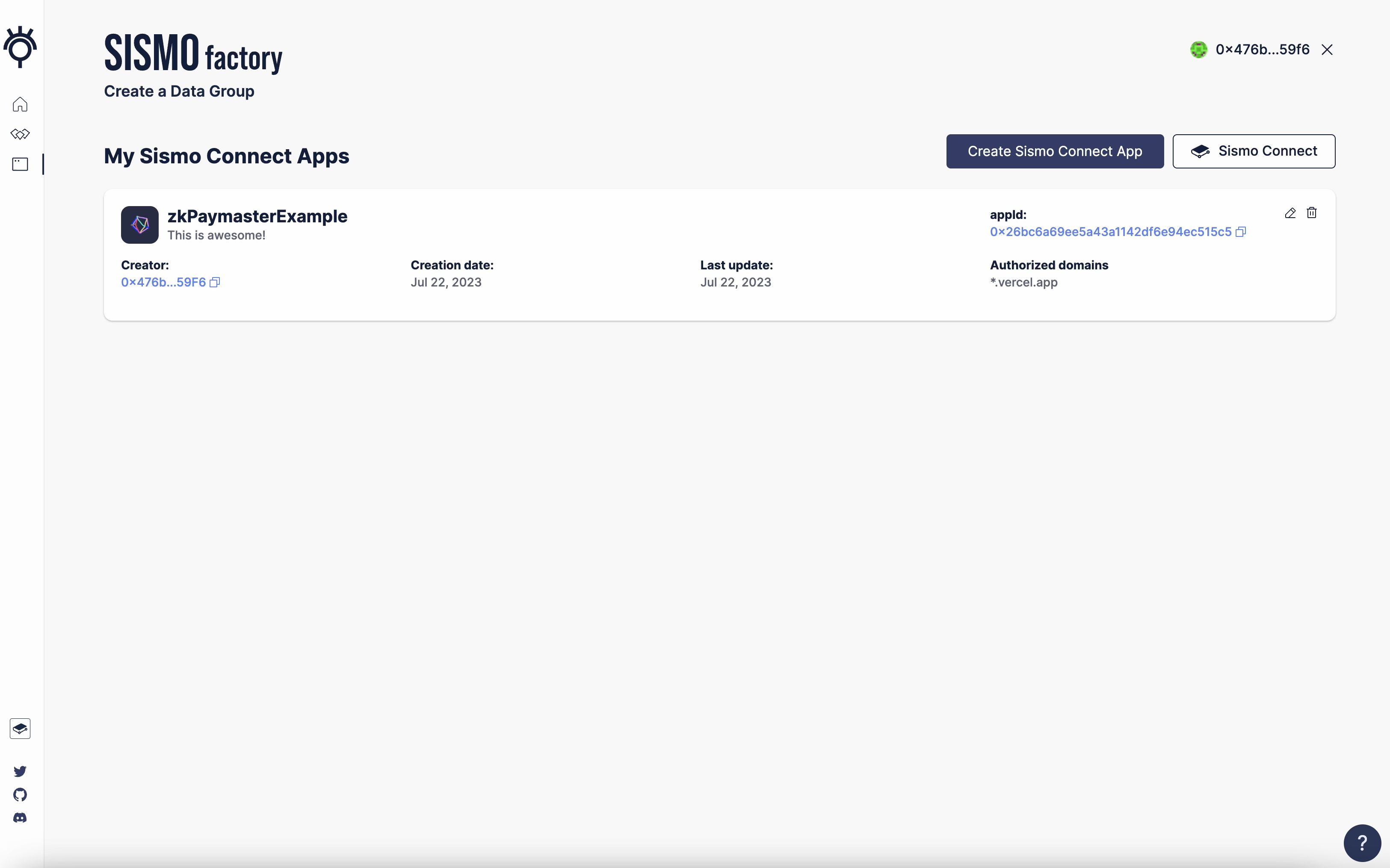The image size is (1390, 868).
Task: Click the wallet address 0x476b...59f6
Action: click(1263, 50)
